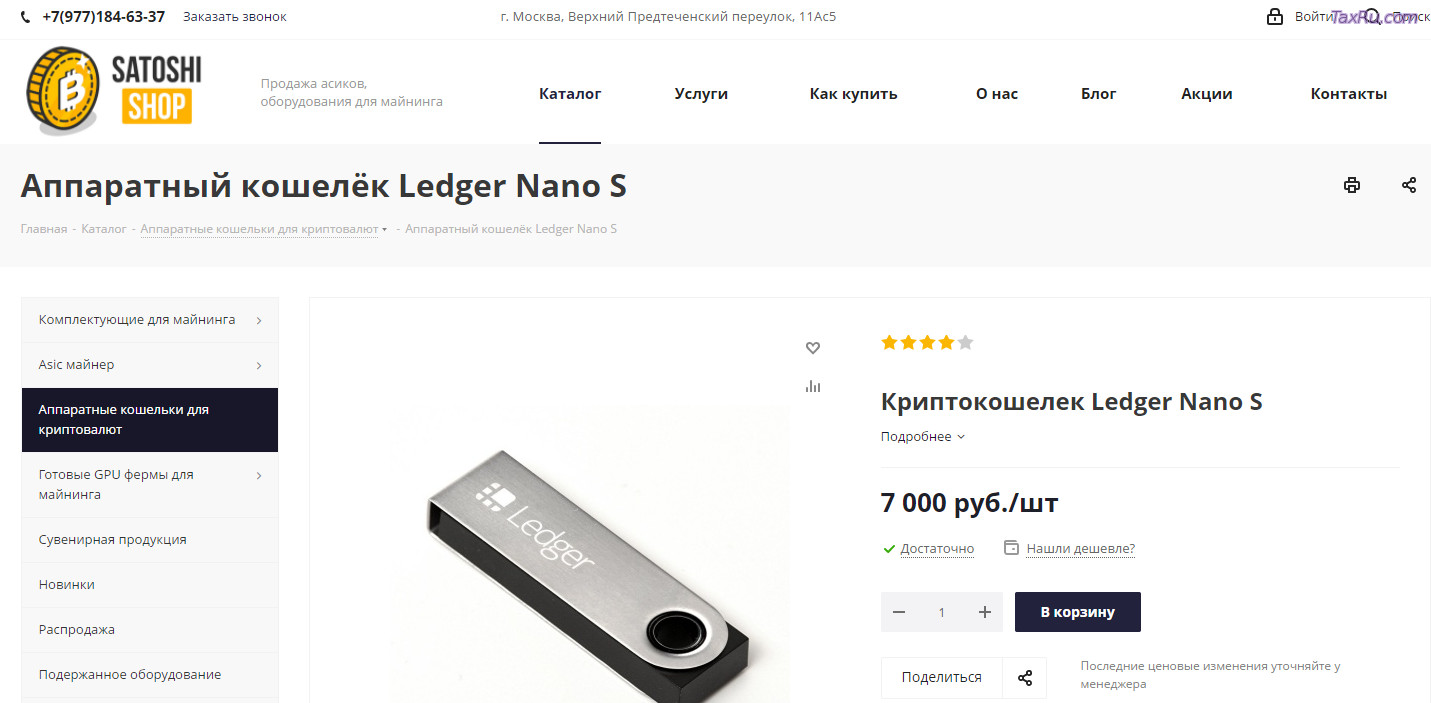Image resolution: width=1431 pixels, height=703 pixels.
Task: Open the 'Каталог' menu tab
Action: click(570, 92)
